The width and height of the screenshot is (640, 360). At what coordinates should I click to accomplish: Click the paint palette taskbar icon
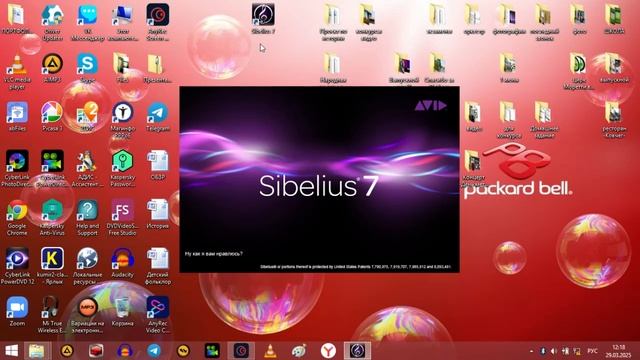tap(299, 351)
